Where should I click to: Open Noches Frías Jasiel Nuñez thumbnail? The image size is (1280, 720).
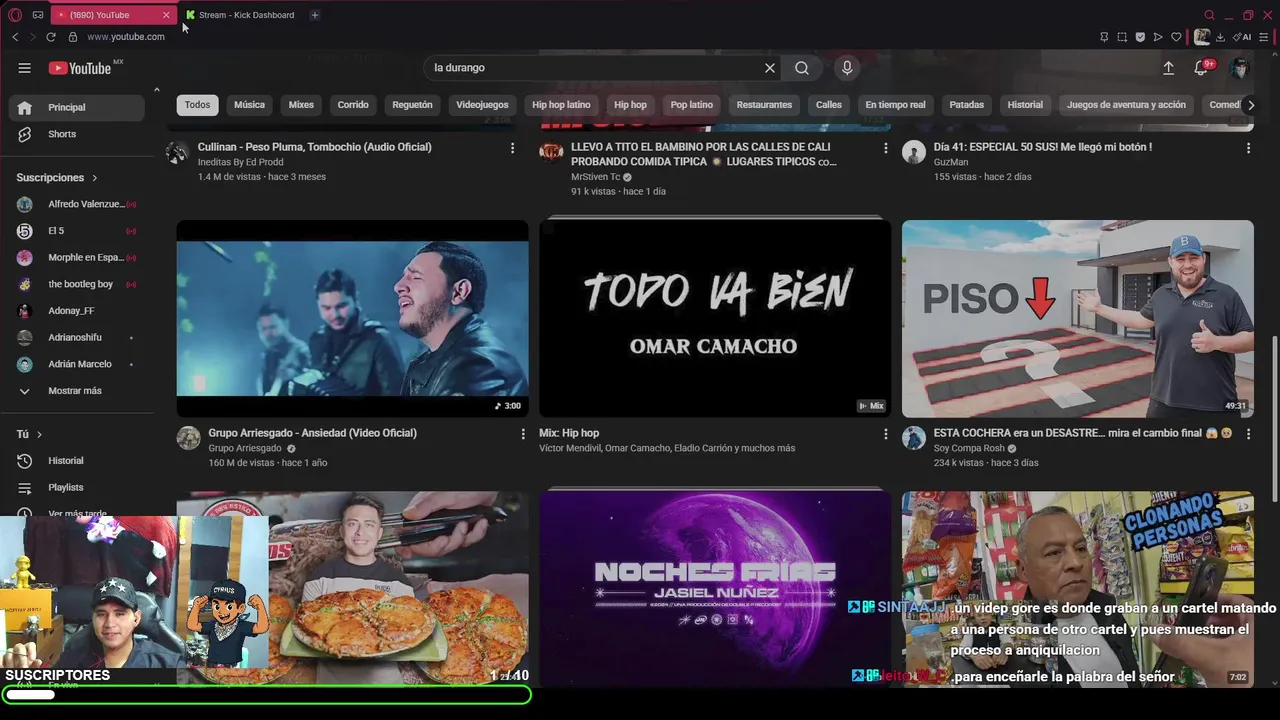click(x=715, y=588)
